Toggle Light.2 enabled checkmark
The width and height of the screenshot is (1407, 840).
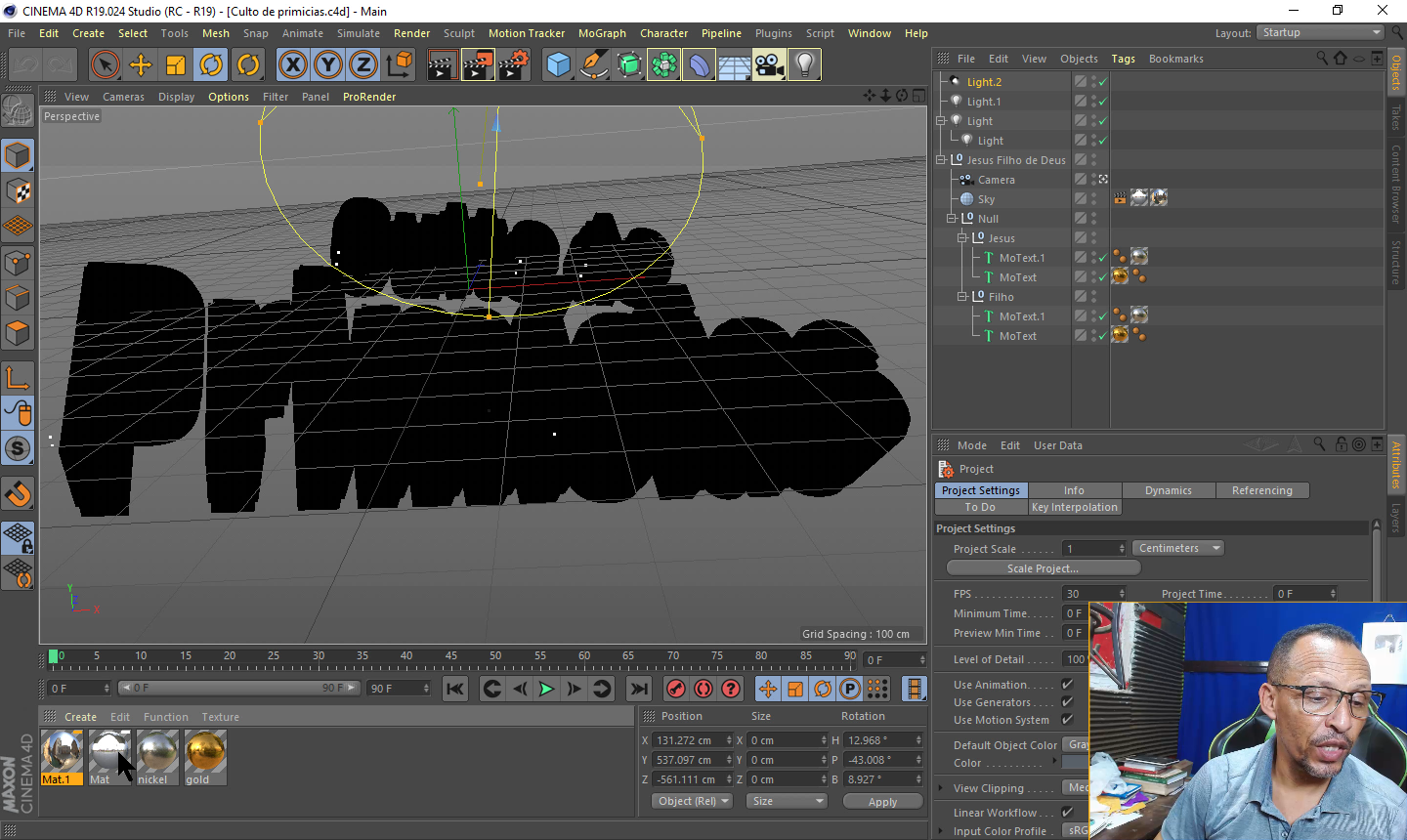click(1103, 82)
